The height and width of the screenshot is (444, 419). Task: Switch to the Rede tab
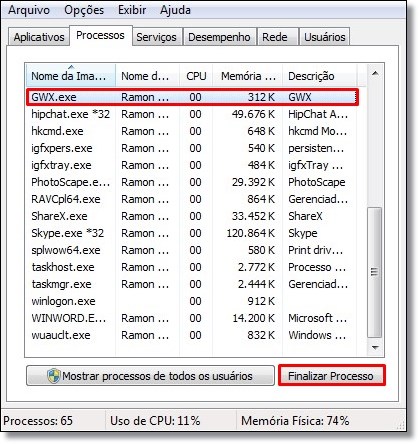point(275,37)
